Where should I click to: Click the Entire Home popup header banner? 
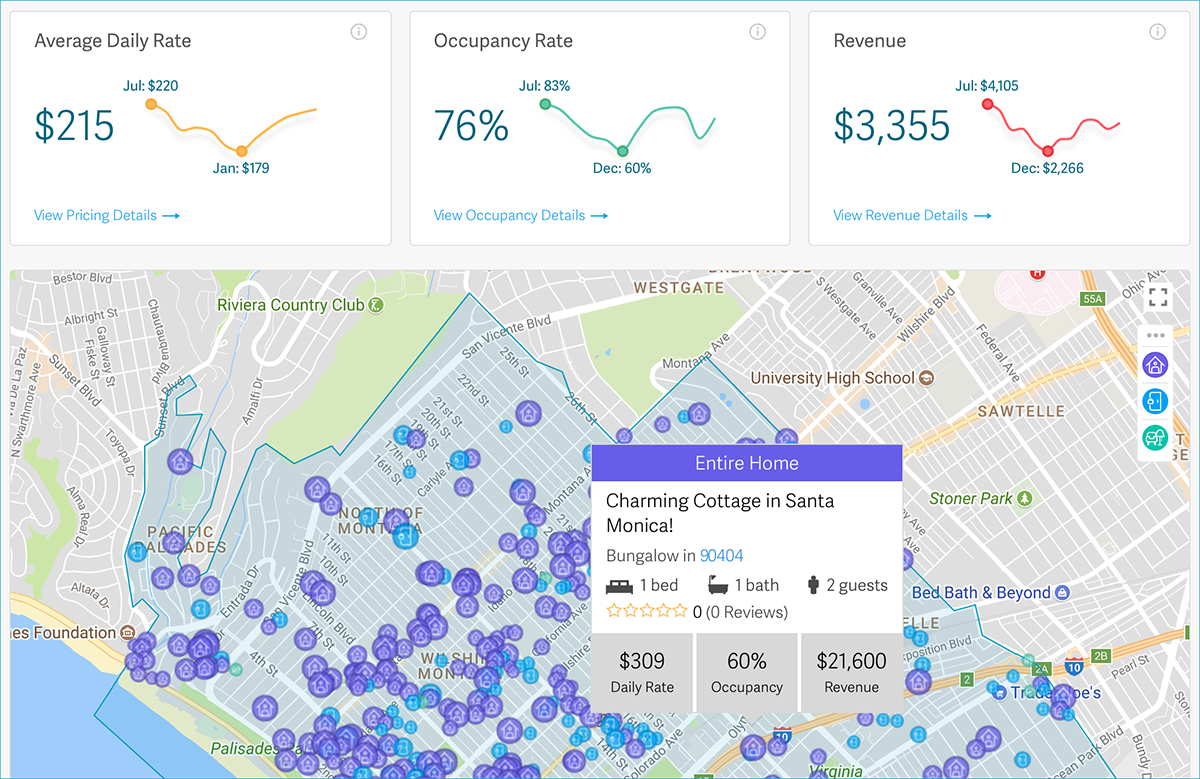pos(747,462)
